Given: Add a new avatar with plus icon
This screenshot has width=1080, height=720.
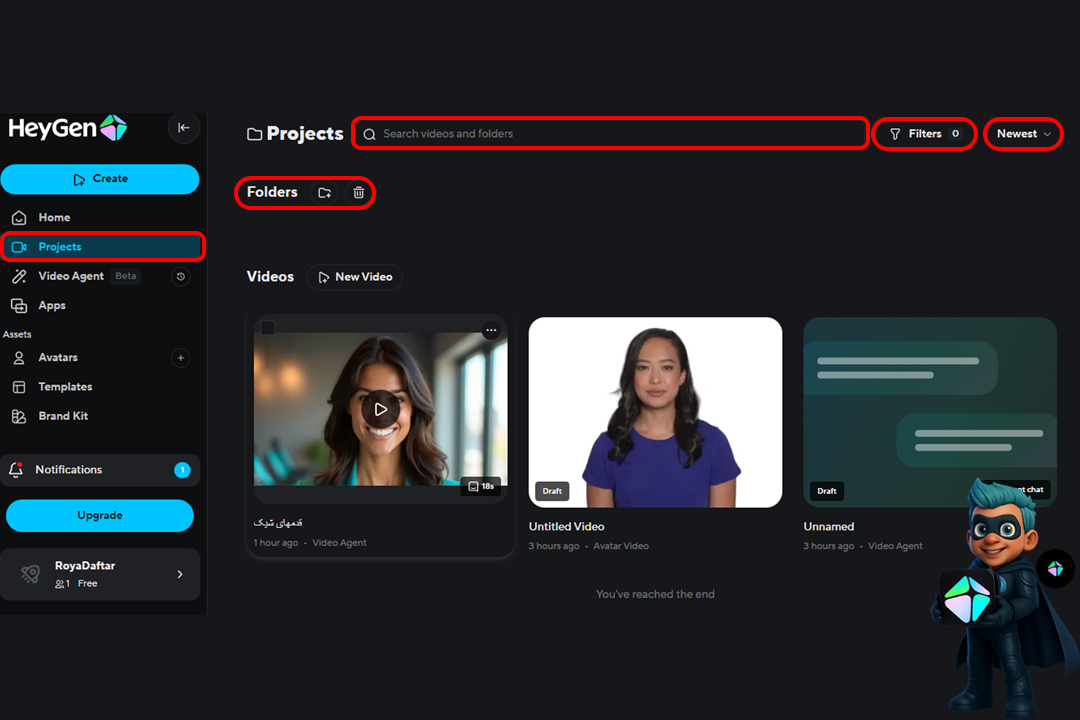Looking at the screenshot, I should (180, 358).
